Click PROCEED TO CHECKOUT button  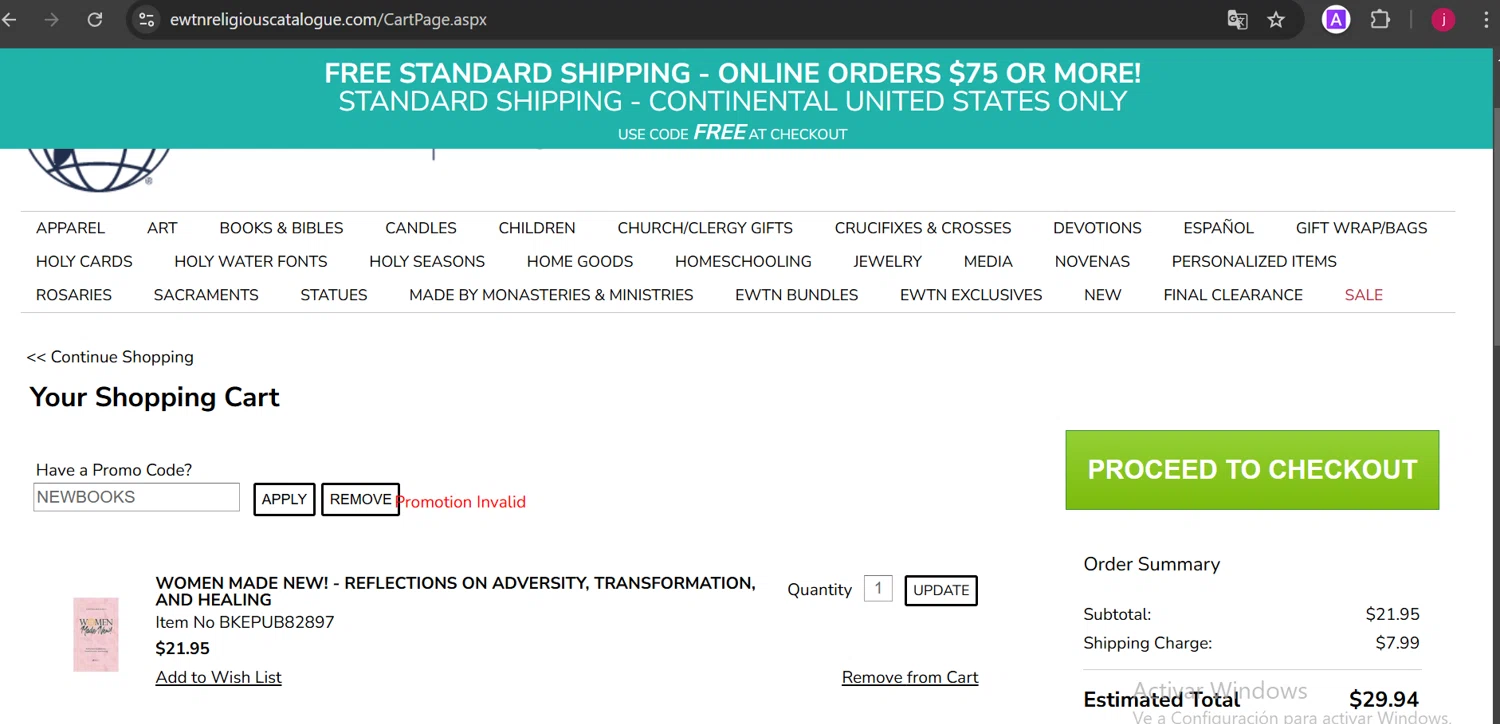point(1252,470)
